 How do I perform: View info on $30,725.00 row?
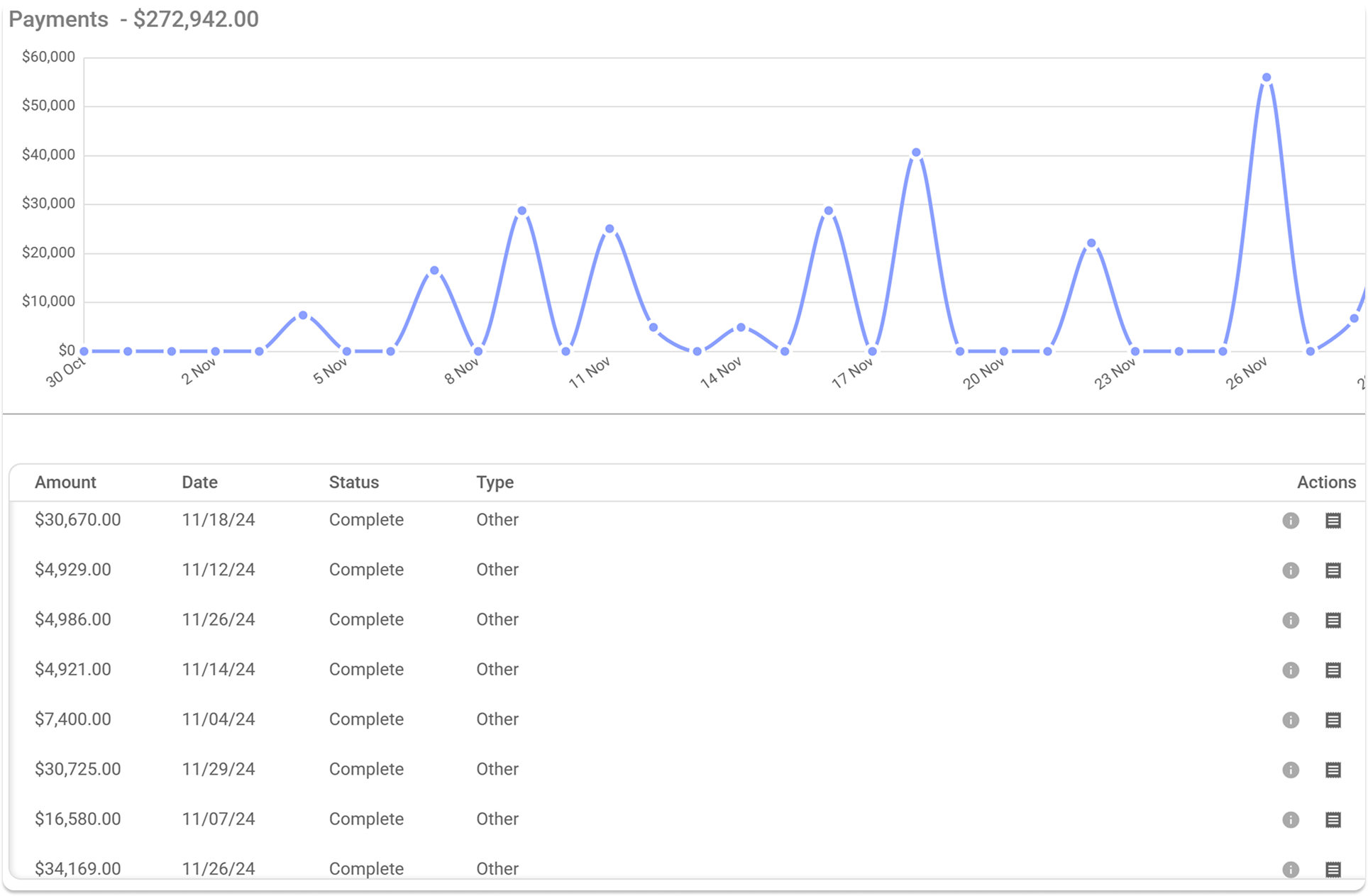(1291, 770)
